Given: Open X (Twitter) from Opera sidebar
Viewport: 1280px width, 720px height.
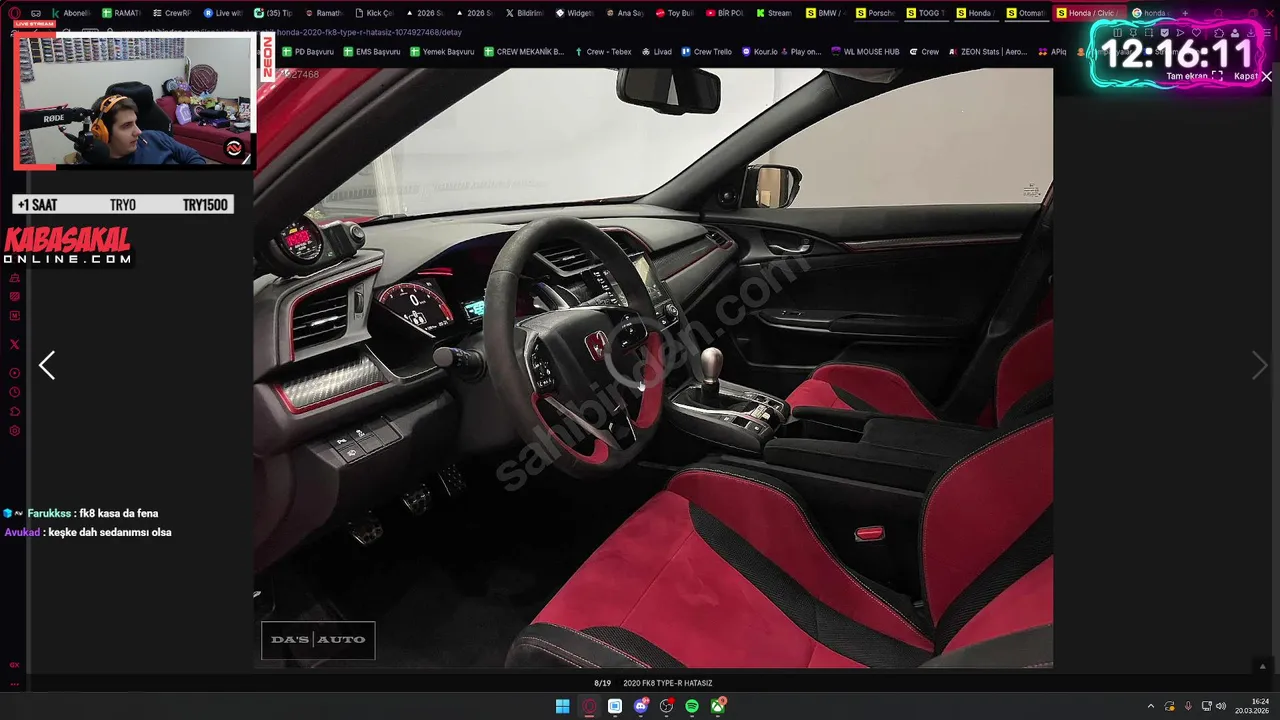Looking at the screenshot, I should point(14,344).
